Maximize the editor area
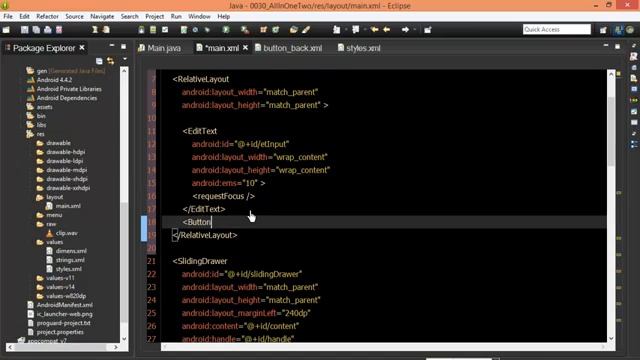Viewport: 640px width, 360px height. [x=617, y=47]
